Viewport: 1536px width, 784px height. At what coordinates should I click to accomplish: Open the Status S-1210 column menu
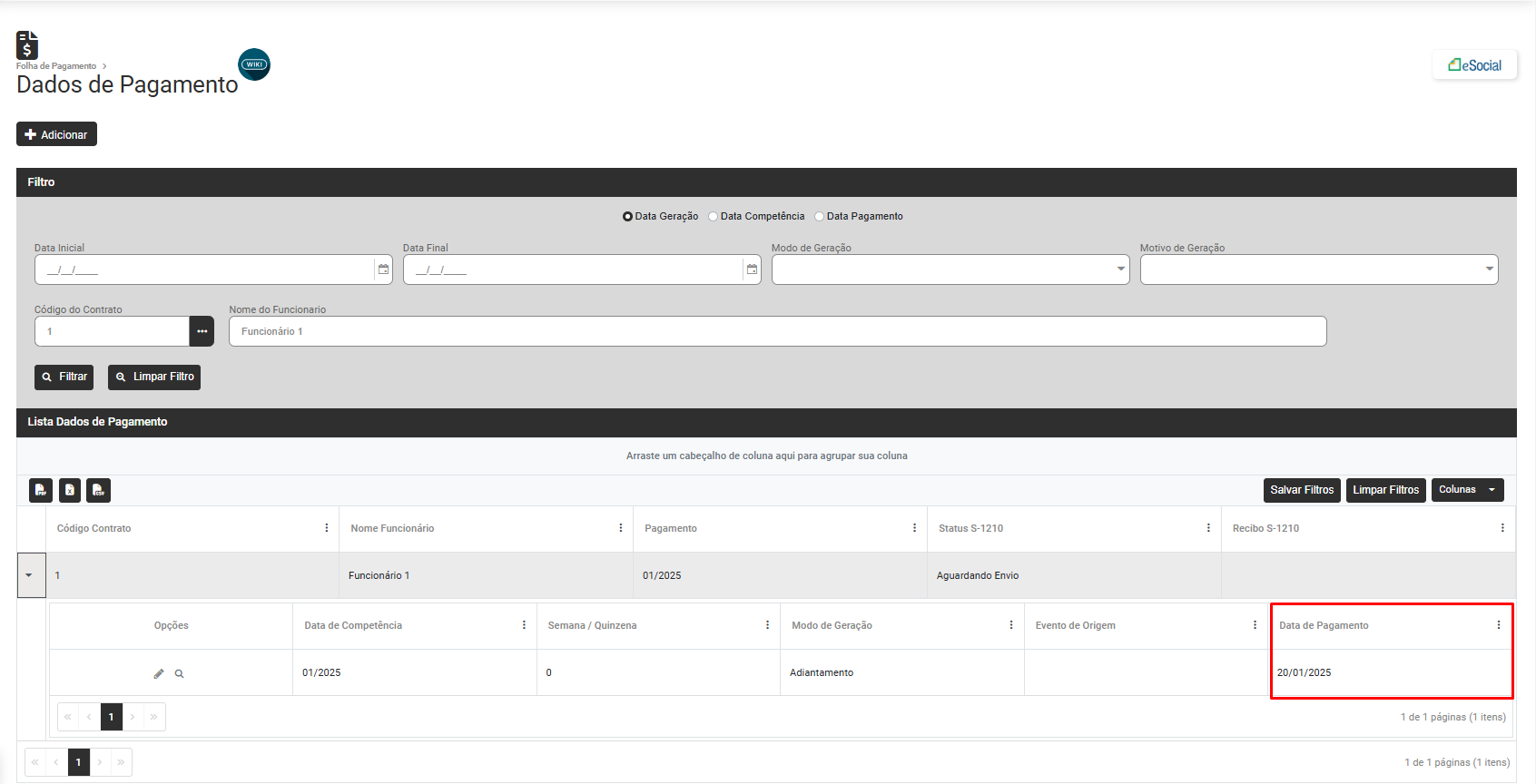coord(1208,528)
